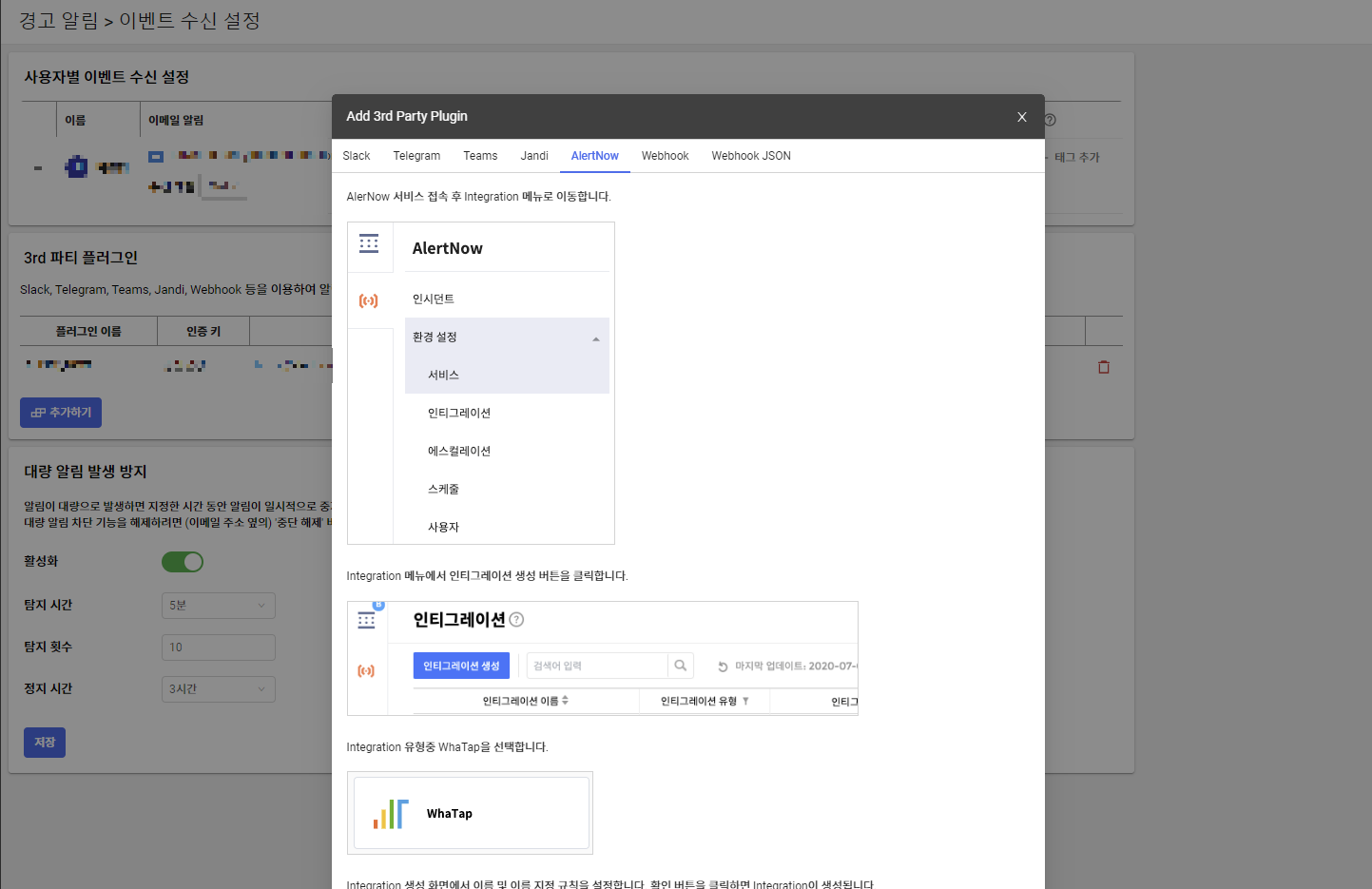Switch to the Telegram tab
1372x889 pixels.
tap(416, 156)
